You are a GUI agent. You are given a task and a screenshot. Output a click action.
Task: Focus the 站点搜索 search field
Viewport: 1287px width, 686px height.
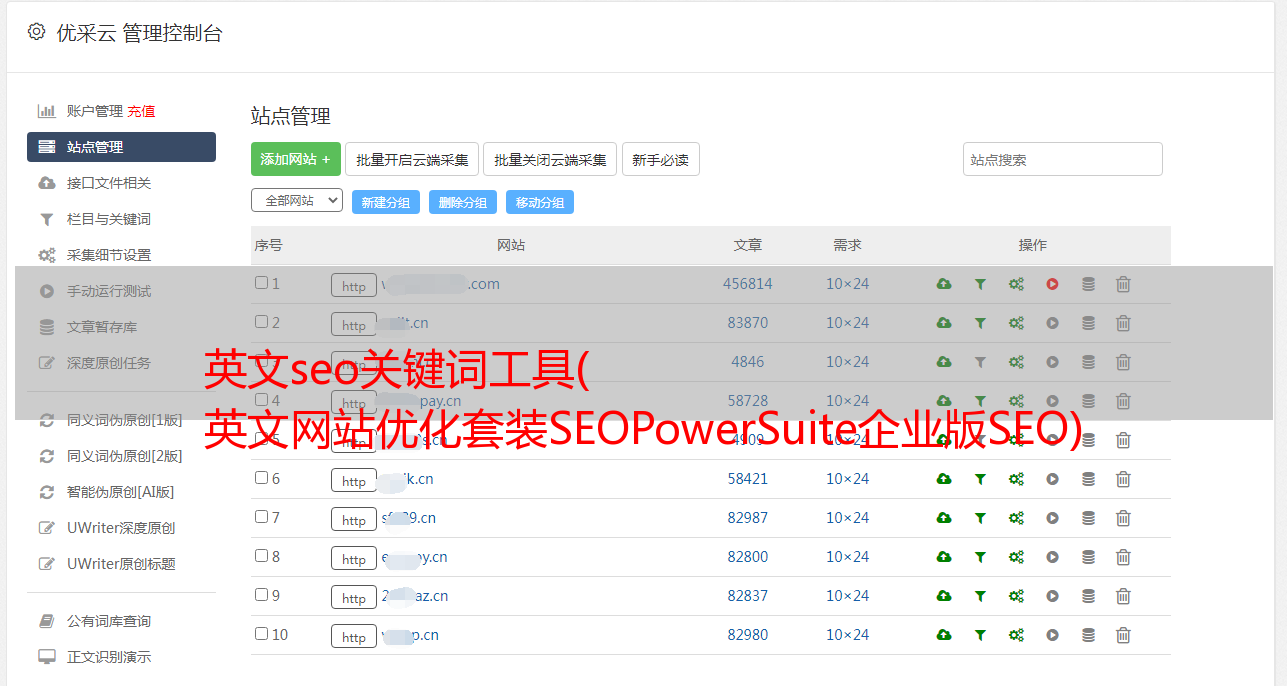point(1062,159)
